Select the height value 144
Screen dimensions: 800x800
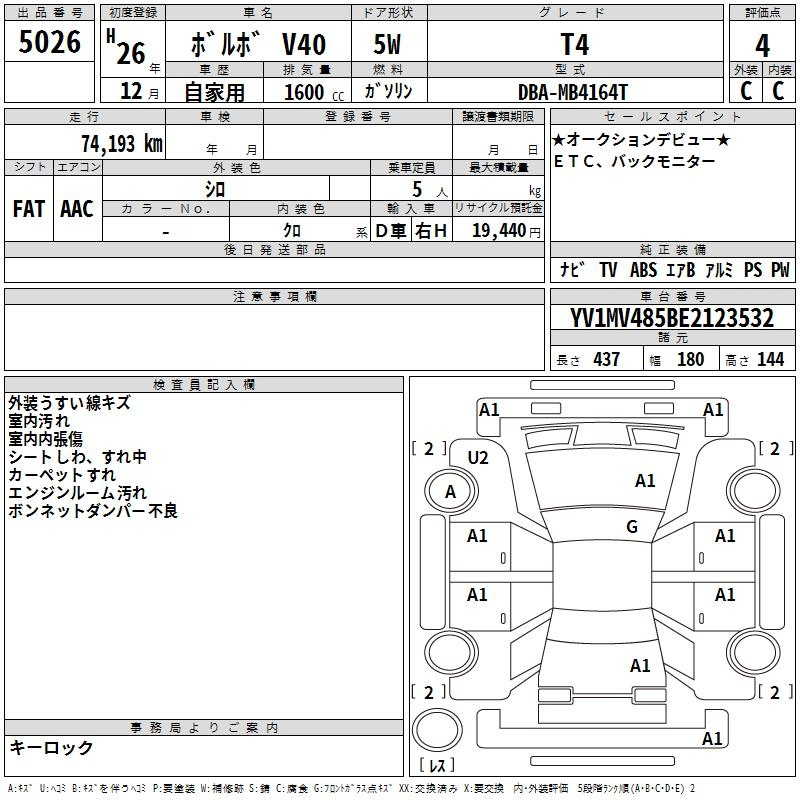pos(770,359)
